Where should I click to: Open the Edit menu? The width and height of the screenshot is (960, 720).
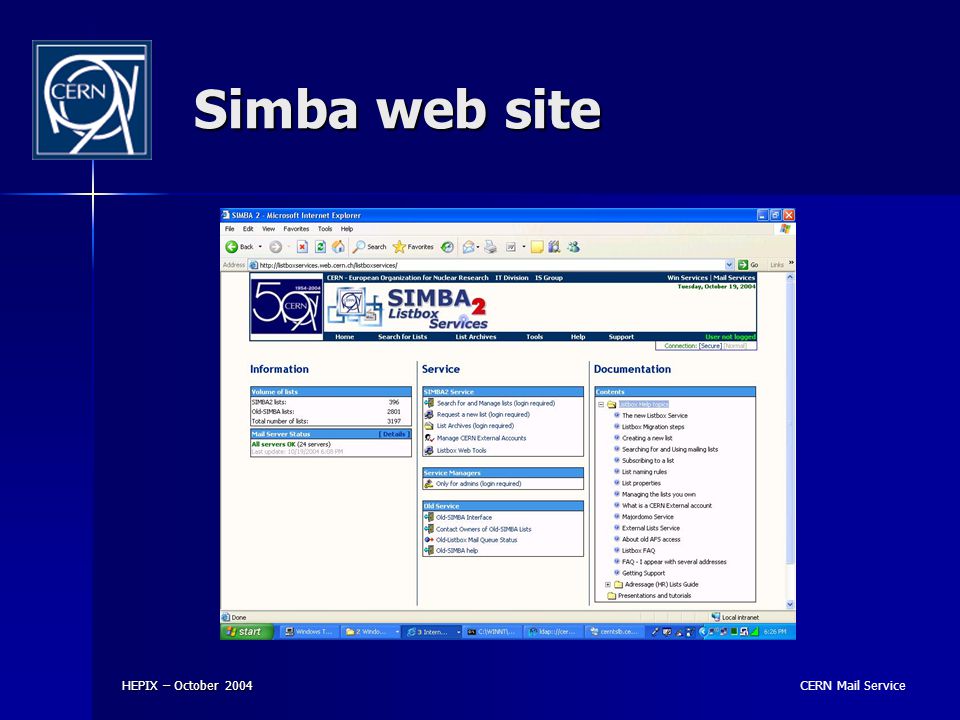[x=248, y=229]
